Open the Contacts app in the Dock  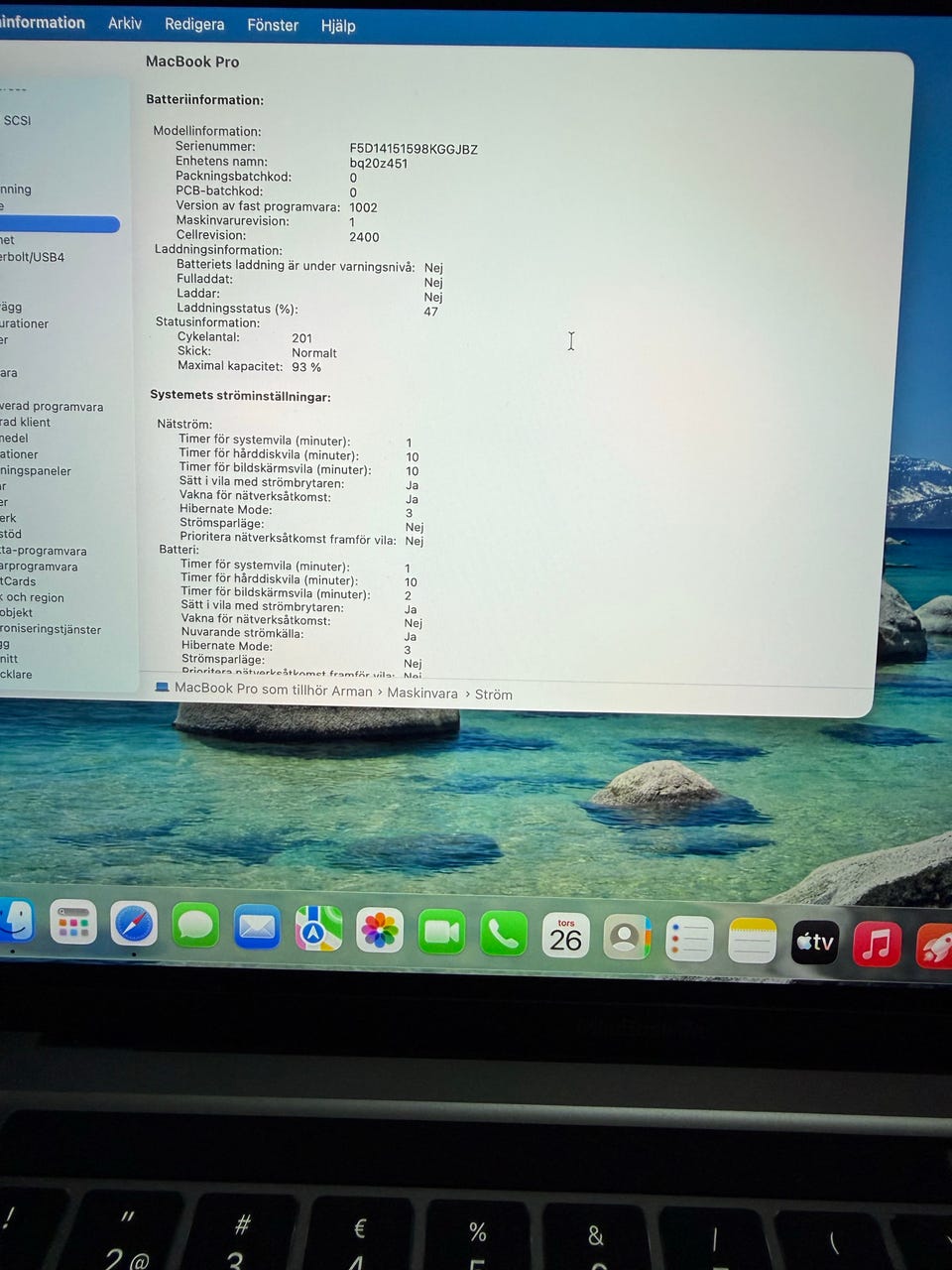[x=627, y=937]
